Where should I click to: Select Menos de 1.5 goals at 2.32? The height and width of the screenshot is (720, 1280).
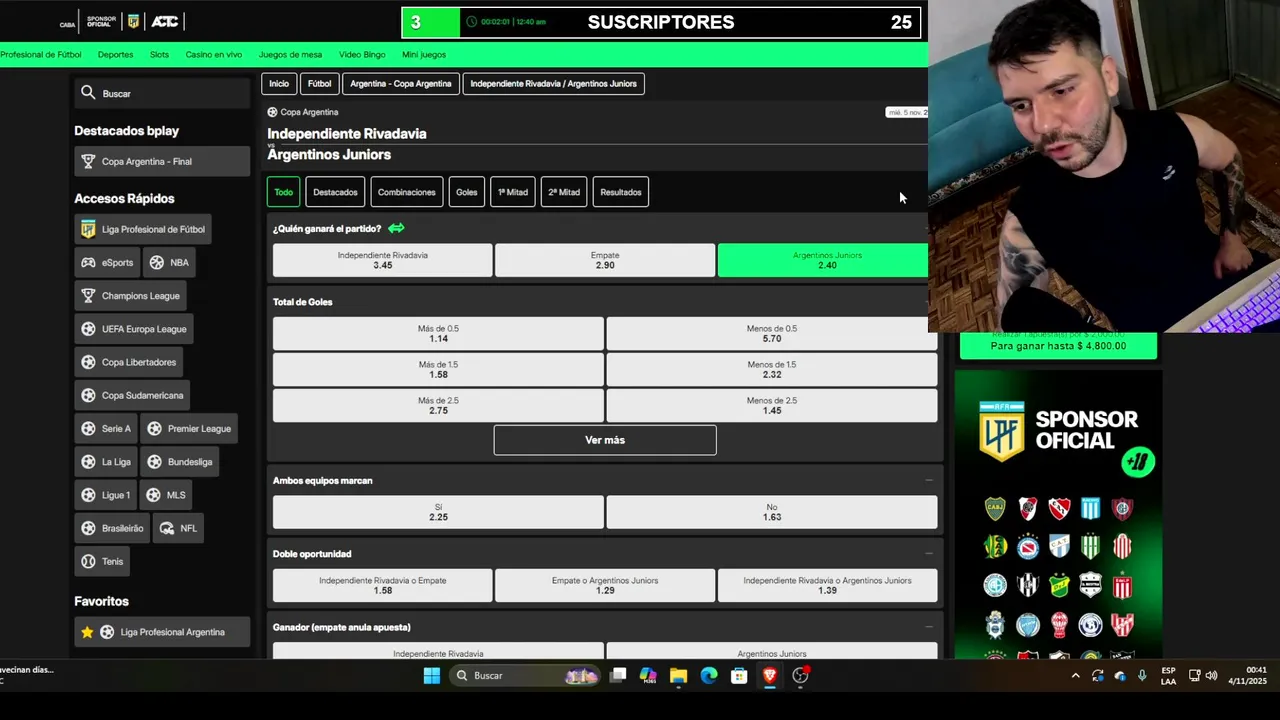772,370
